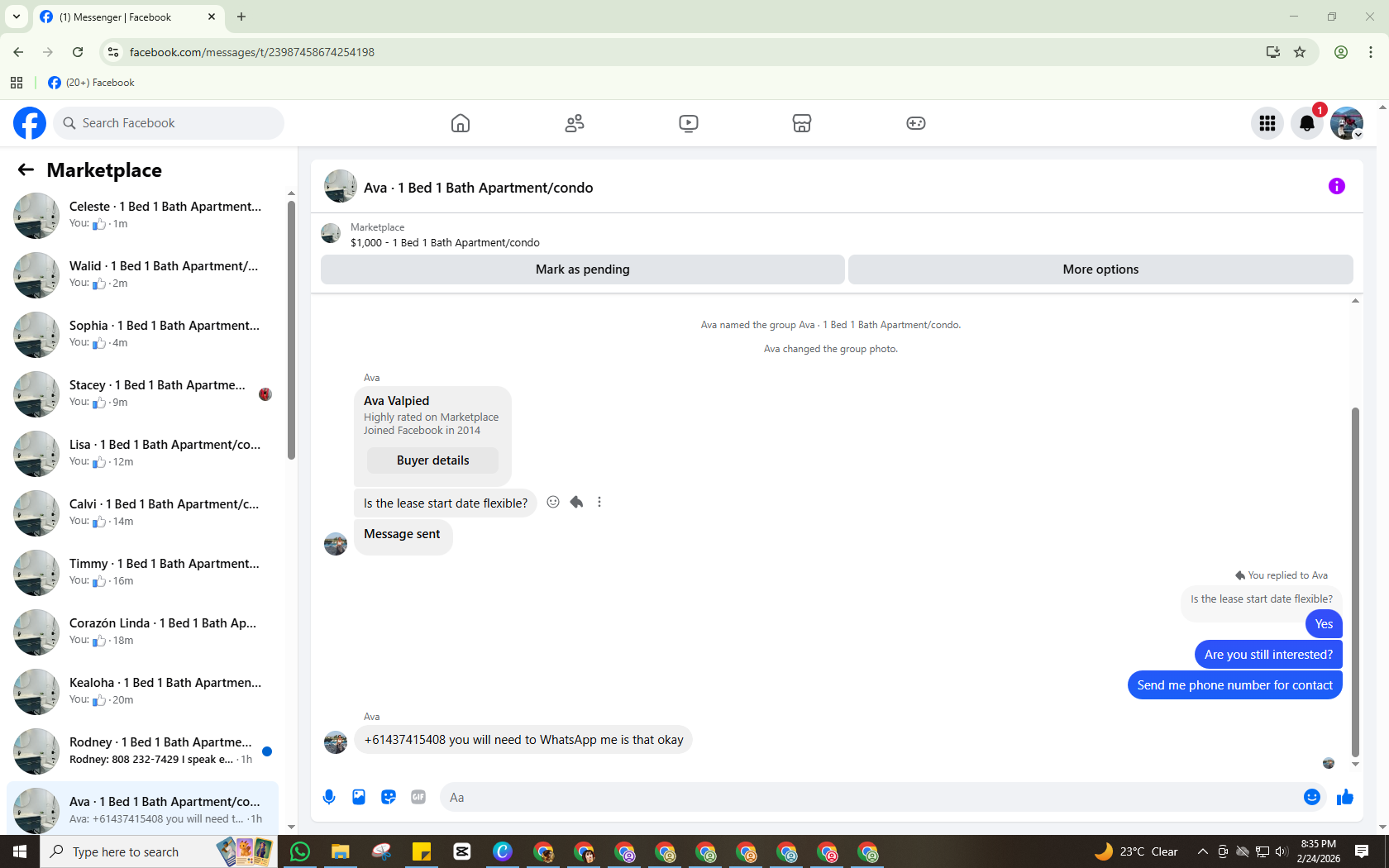1389x868 pixels.
Task: Open the Walid conversation
Action: 143,275
